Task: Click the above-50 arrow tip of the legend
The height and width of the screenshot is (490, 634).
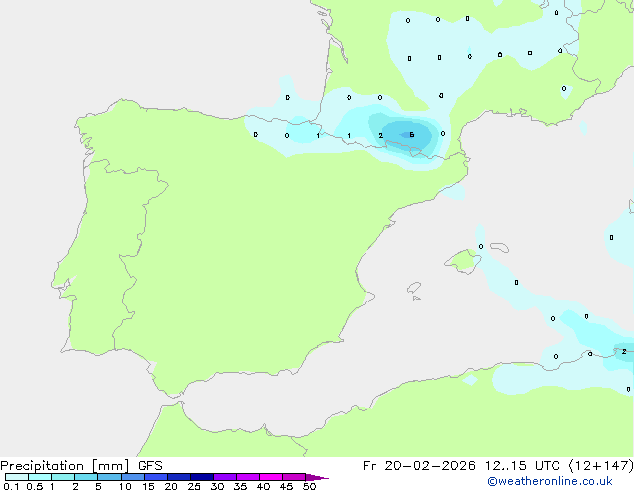Action: pos(317,477)
